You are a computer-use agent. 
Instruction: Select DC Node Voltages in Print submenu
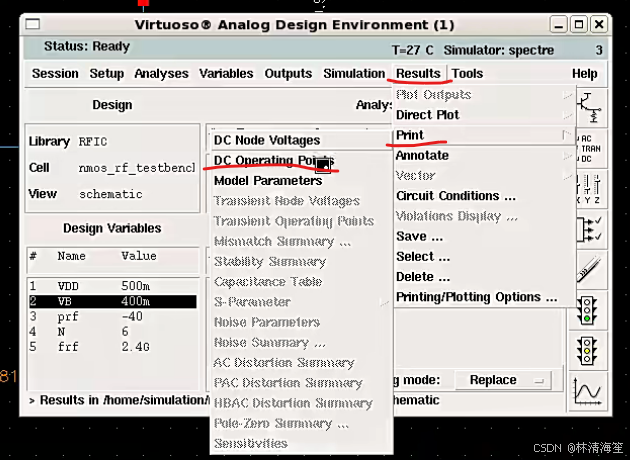tap(301, 140)
